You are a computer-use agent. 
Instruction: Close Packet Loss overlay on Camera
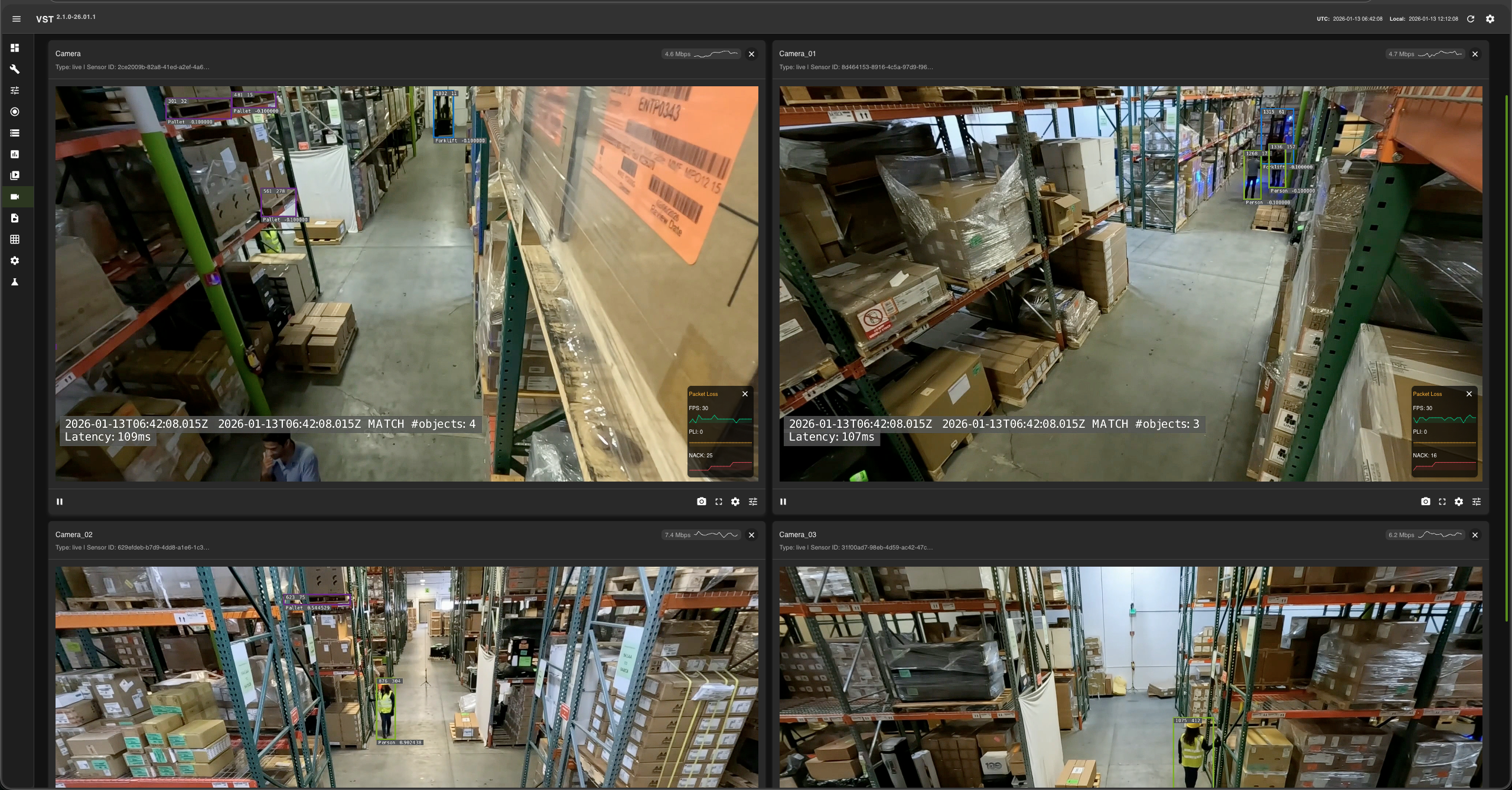[x=745, y=394]
